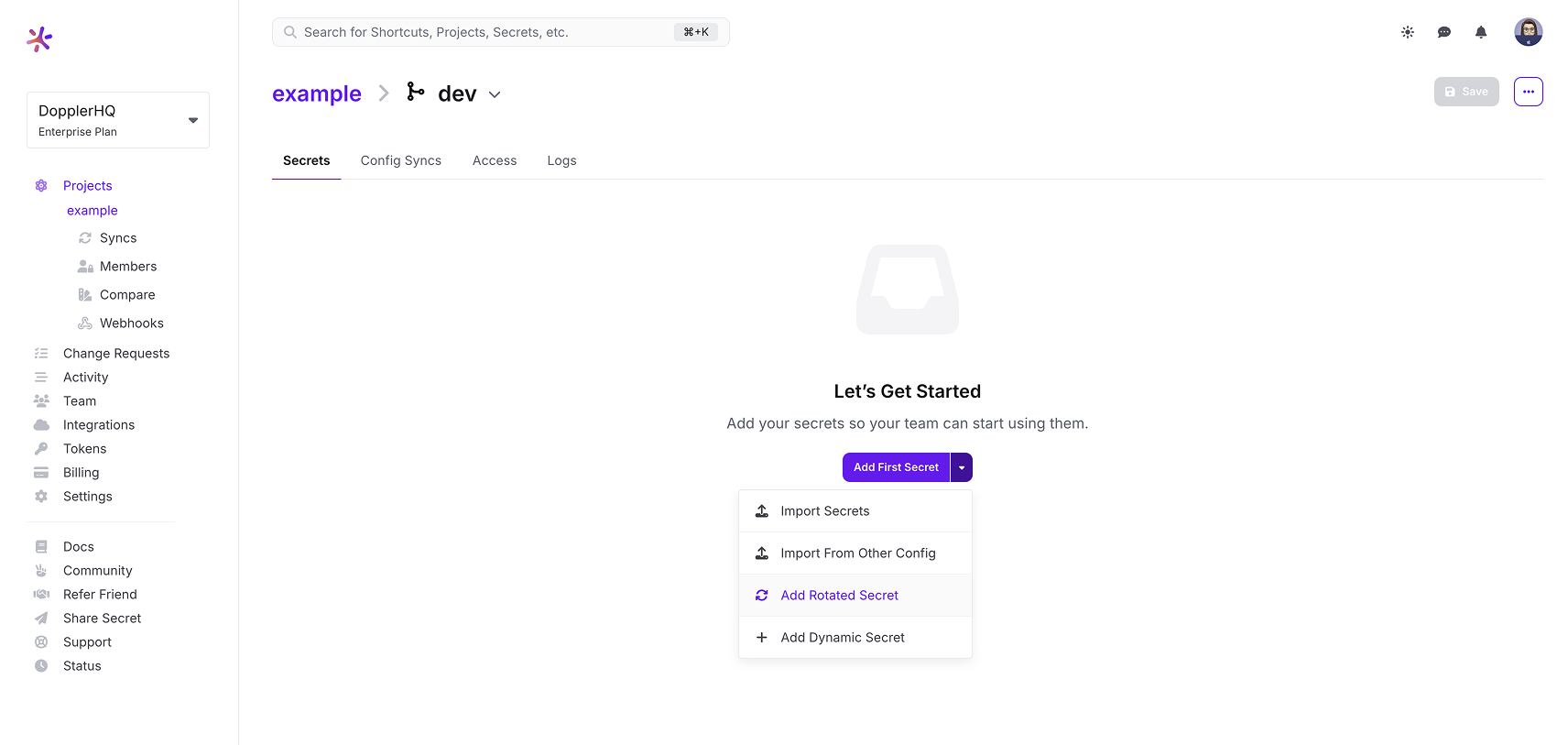This screenshot has width=1568, height=745.
Task: Click the Save button
Action: [x=1466, y=92]
